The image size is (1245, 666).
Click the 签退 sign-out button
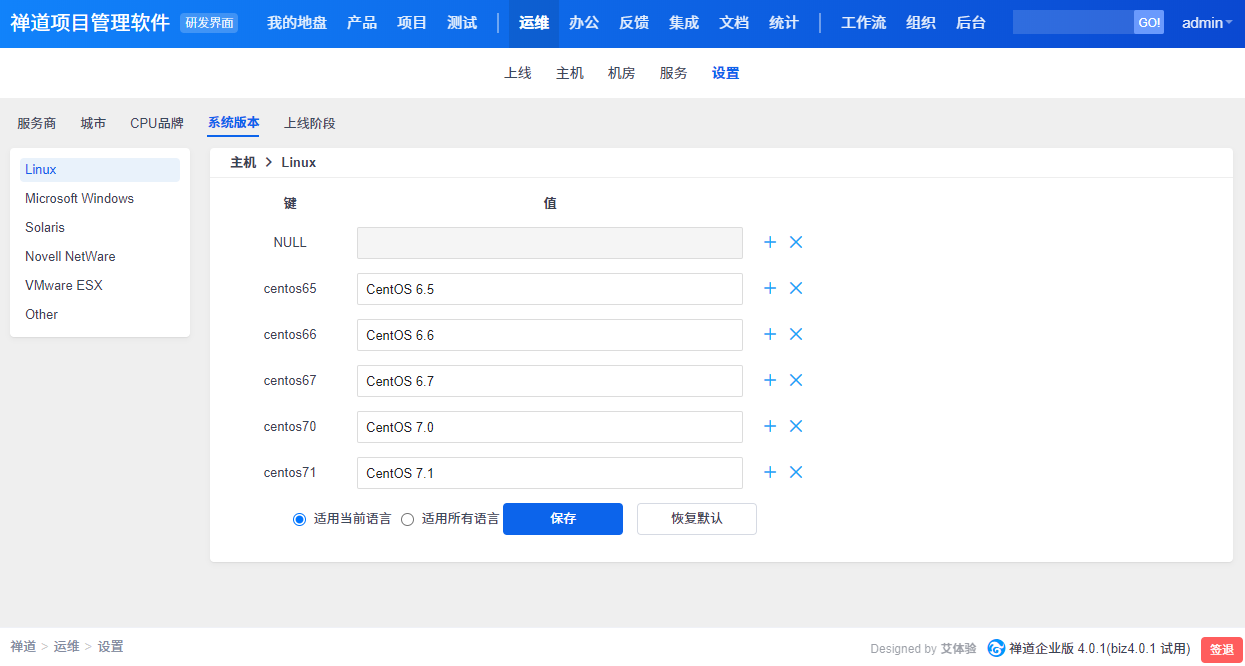(x=1222, y=649)
